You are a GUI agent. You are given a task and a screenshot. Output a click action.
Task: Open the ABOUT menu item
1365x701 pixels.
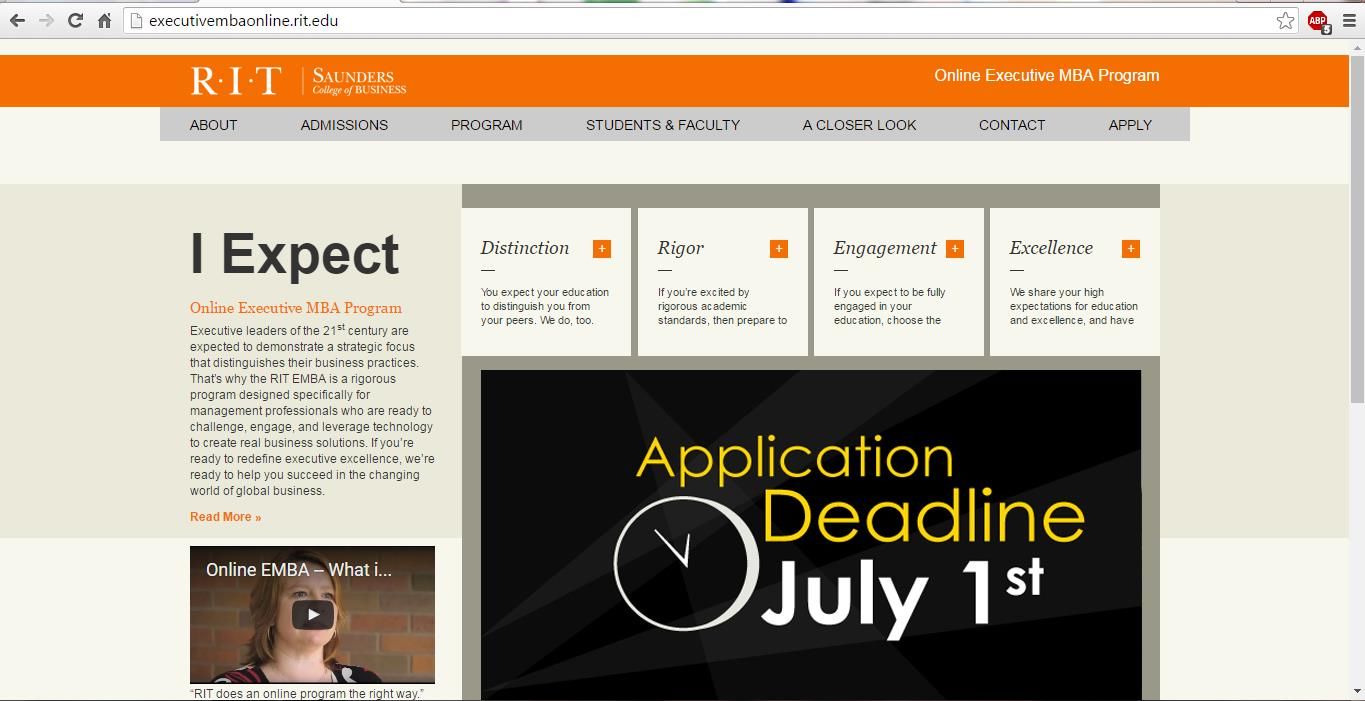click(x=213, y=124)
